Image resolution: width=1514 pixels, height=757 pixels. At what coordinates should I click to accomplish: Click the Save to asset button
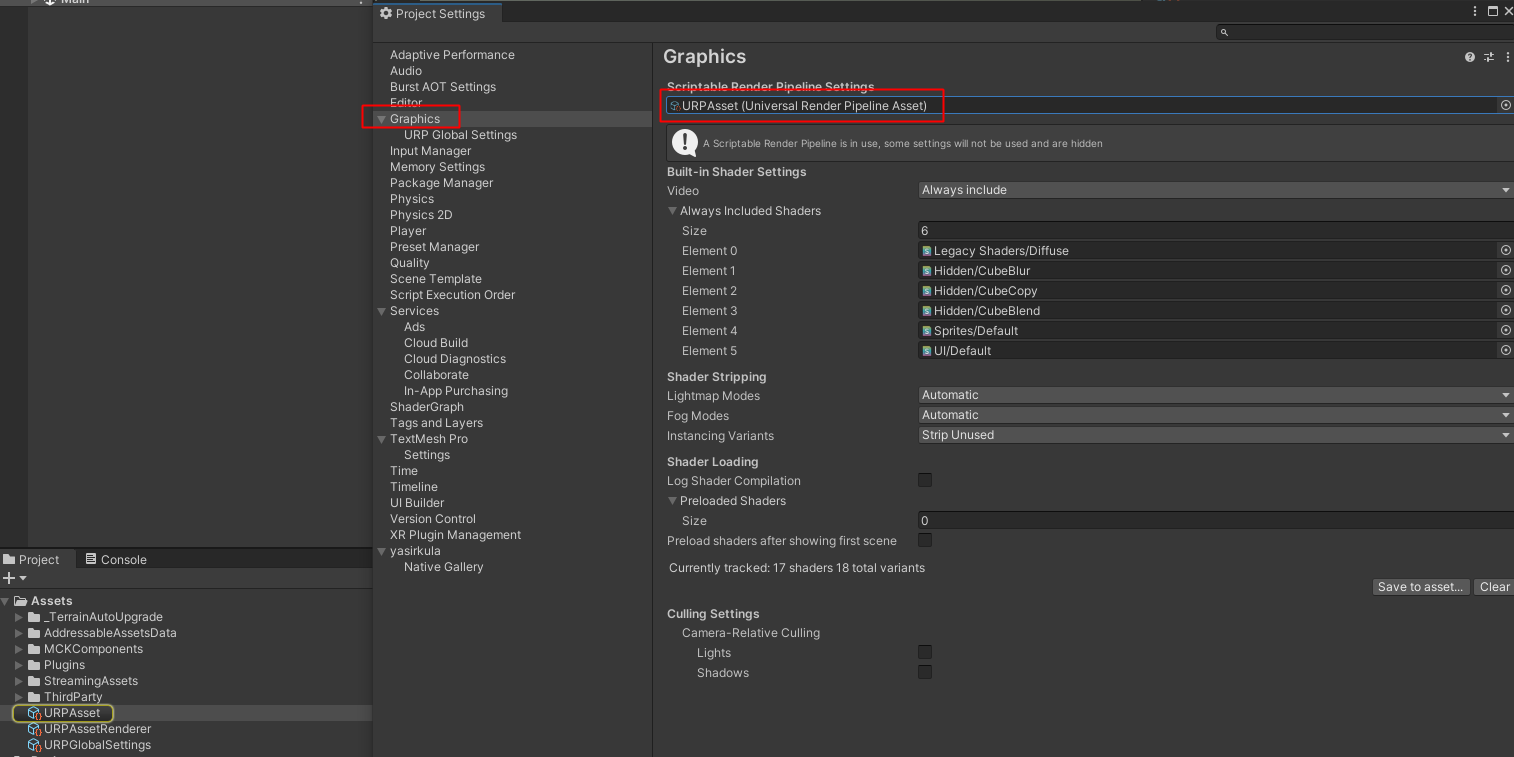pos(1420,587)
